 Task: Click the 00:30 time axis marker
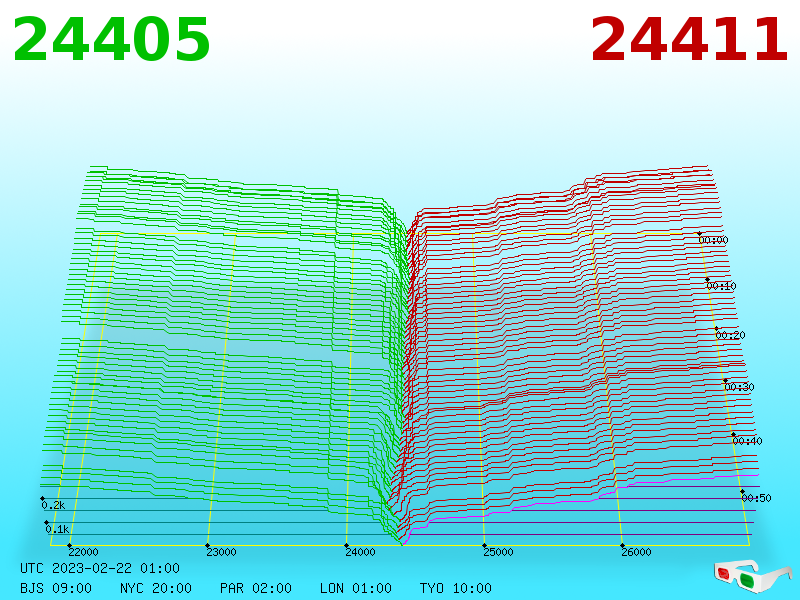click(739, 387)
